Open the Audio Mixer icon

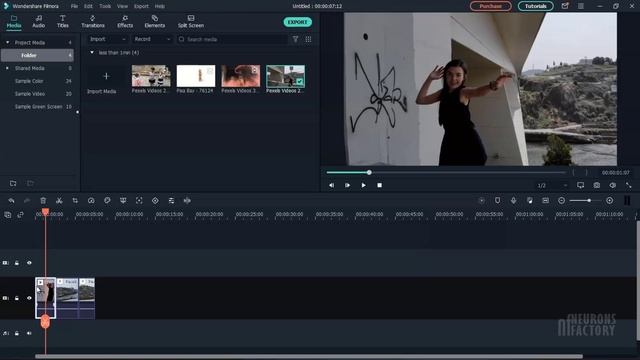click(529, 200)
